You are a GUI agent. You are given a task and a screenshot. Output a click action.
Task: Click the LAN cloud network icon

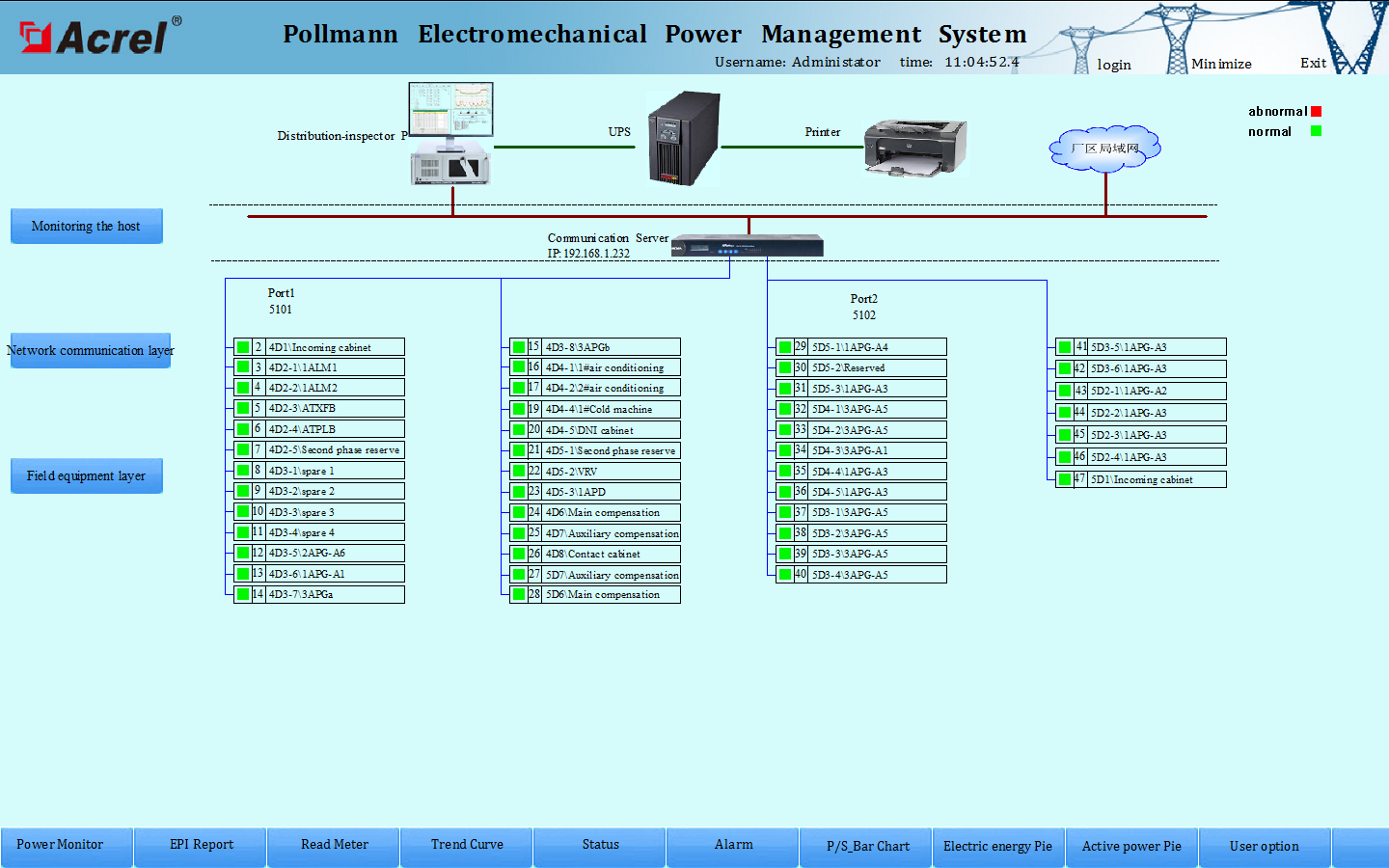(x=1104, y=149)
